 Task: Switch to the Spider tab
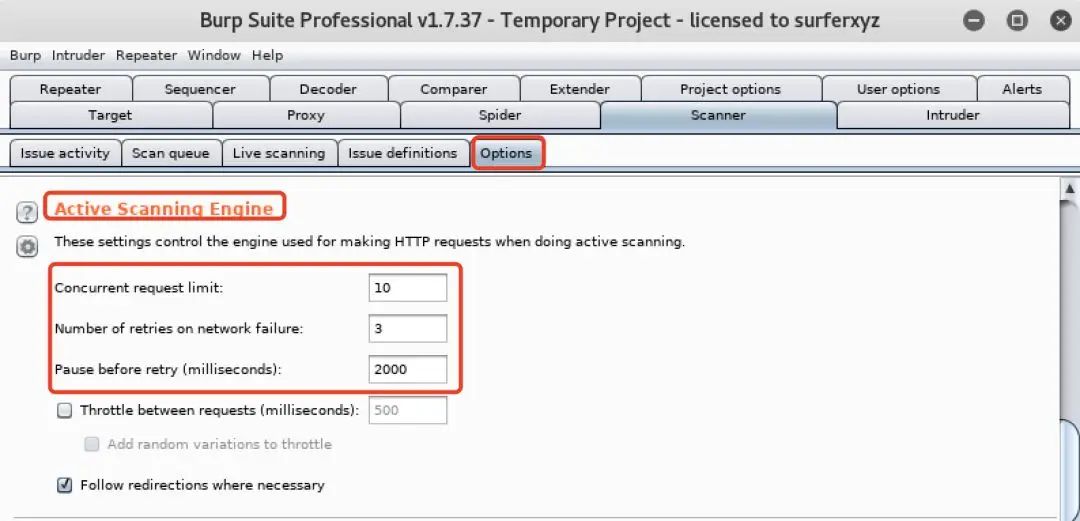coord(500,115)
